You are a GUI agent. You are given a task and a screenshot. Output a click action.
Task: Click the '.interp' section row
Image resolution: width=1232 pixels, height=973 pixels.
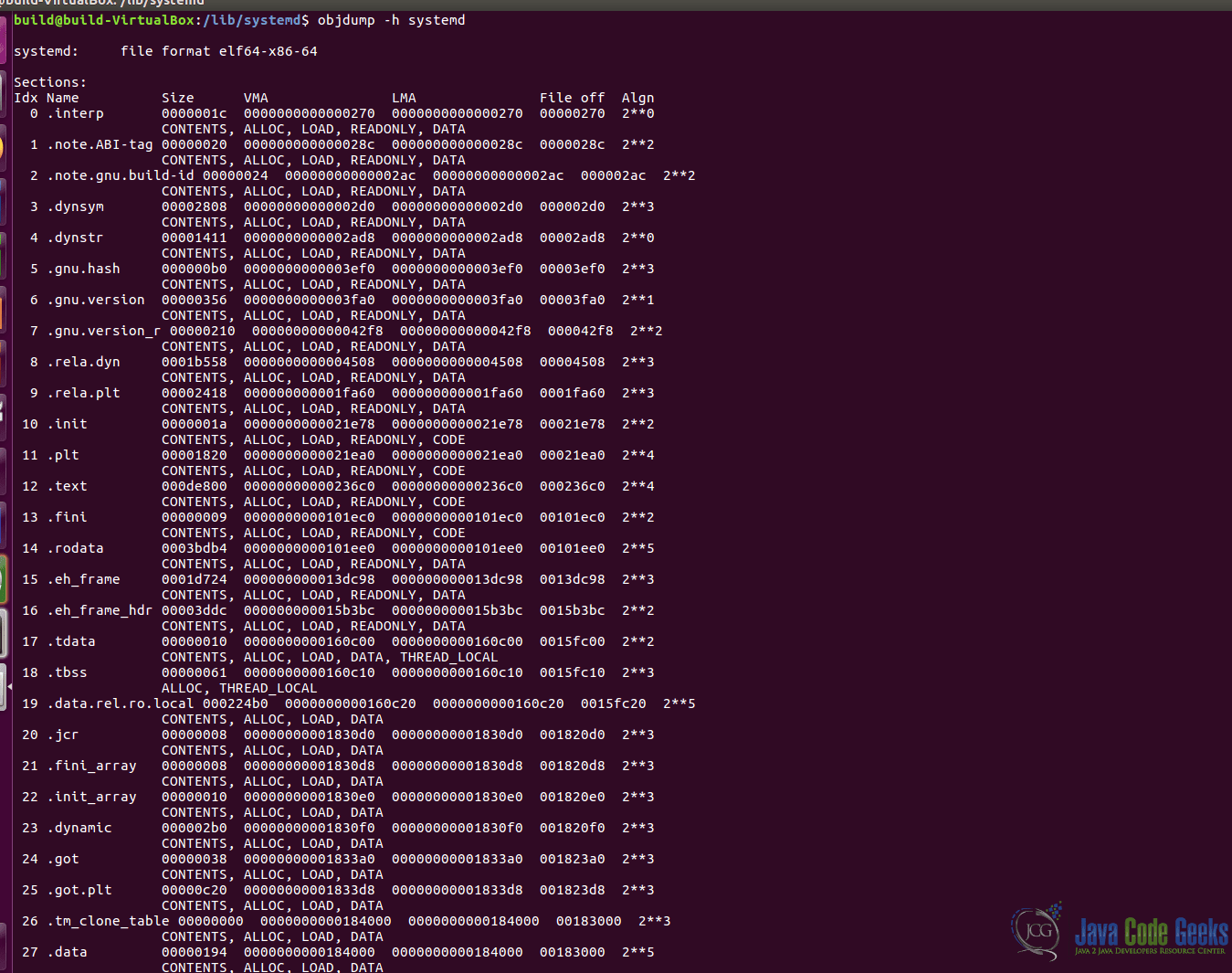[x=76, y=113]
